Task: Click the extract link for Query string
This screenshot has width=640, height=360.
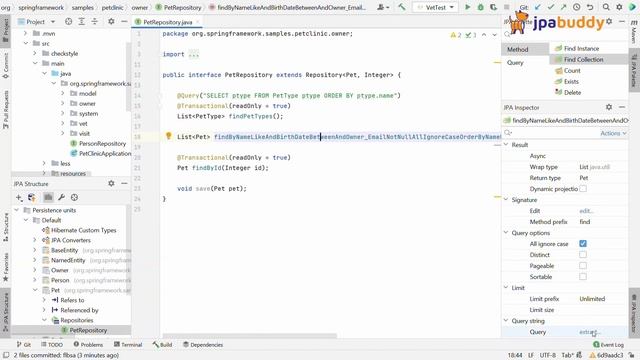Action: [589, 332]
